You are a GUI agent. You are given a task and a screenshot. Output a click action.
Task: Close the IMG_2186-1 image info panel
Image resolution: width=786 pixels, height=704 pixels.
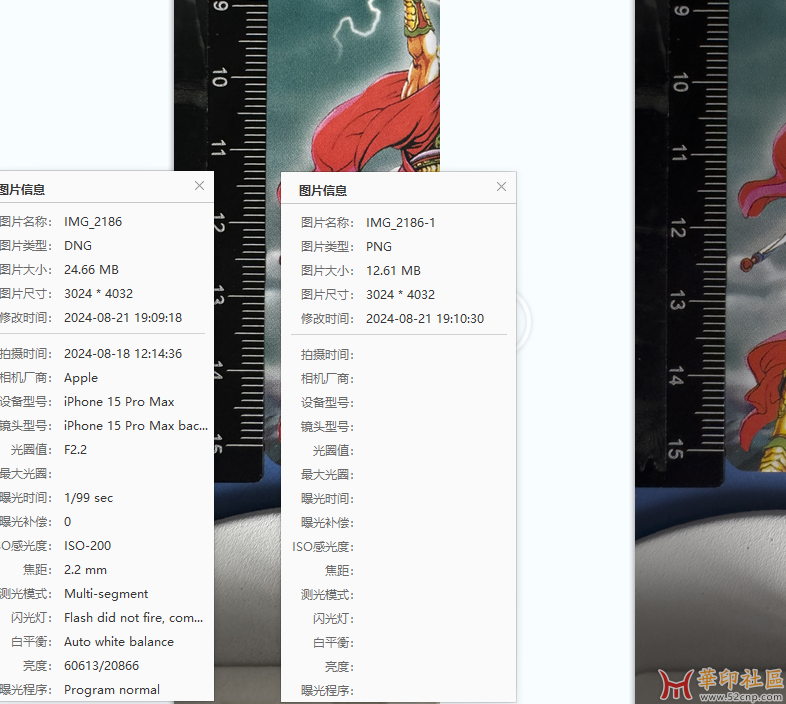[x=501, y=187]
